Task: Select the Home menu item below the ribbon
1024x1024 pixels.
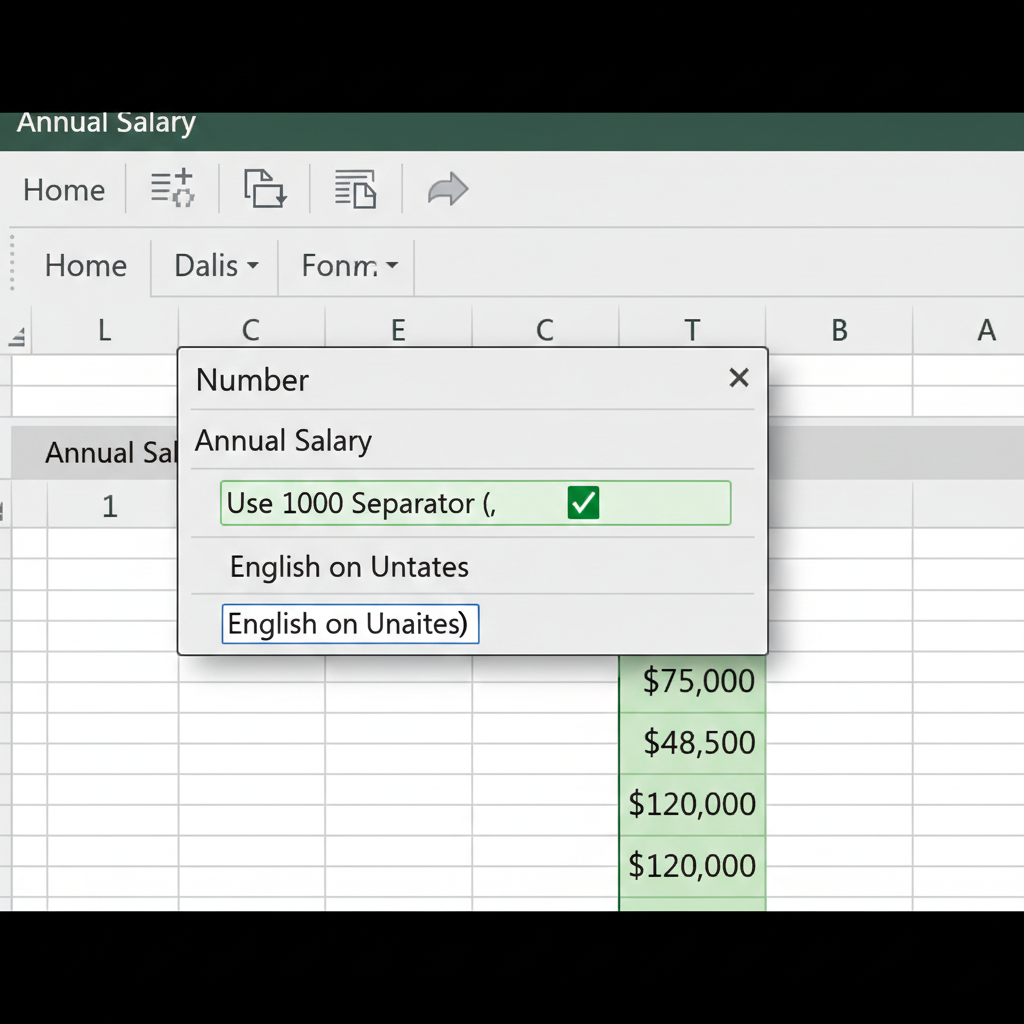Action: pyautogui.click(x=85, y=266)
